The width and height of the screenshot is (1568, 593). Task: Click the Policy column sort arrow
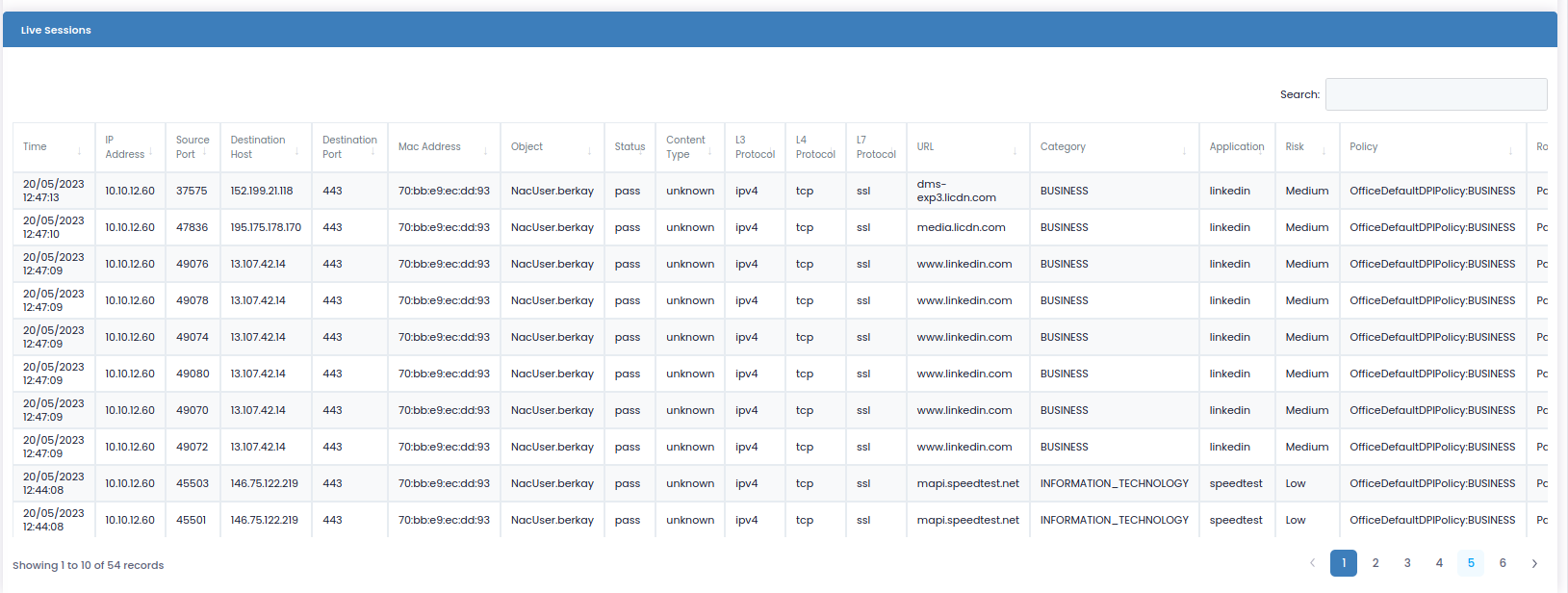(1510, 150)
